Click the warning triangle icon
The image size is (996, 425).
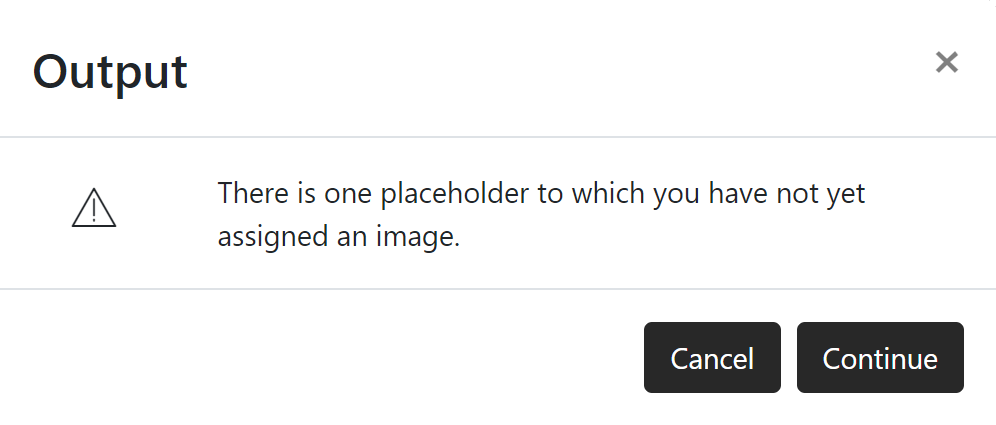[x=94, y=209]
